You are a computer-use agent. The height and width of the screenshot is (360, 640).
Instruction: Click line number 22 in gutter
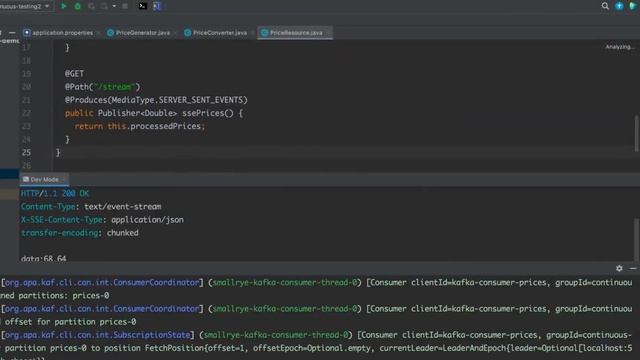[26, 113]
